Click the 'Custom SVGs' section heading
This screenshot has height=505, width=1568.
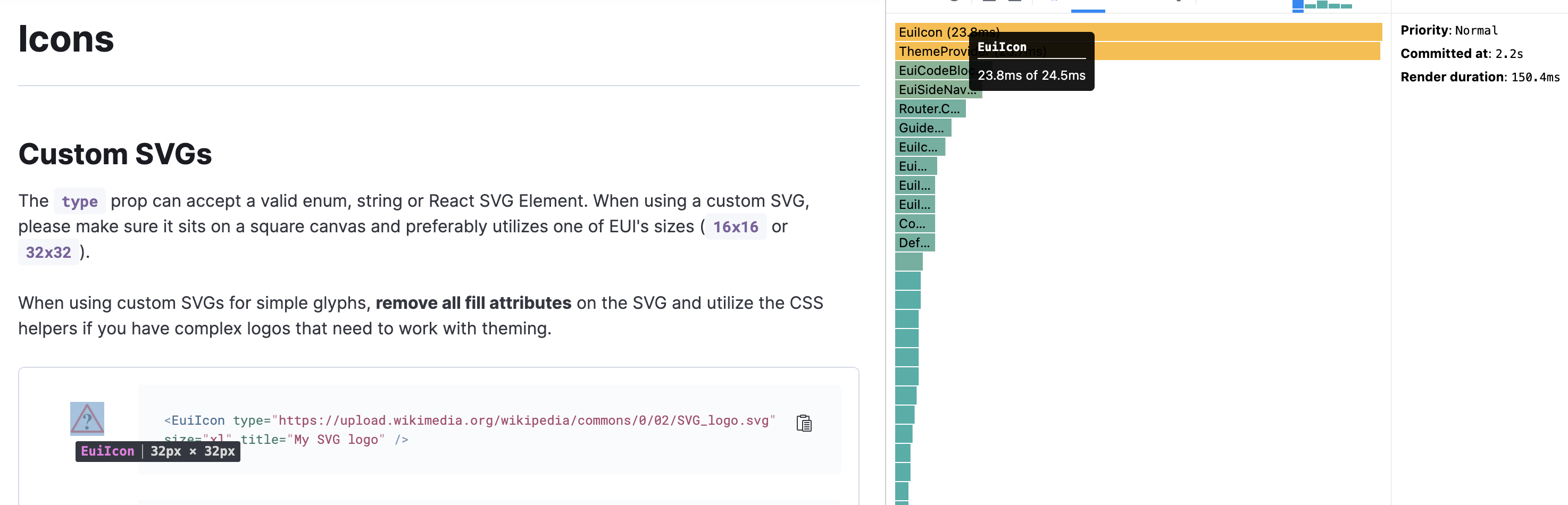(x=115, y=154)
